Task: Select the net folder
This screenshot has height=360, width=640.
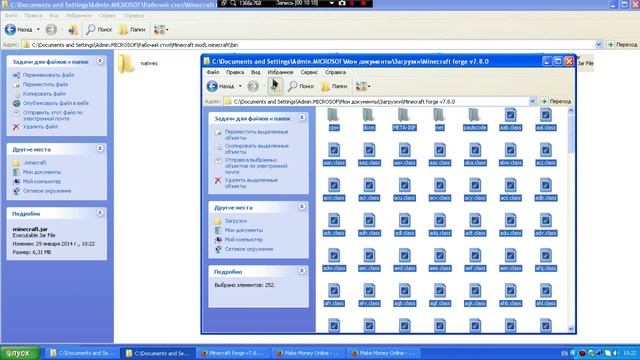Action: (x=439, y=119)
